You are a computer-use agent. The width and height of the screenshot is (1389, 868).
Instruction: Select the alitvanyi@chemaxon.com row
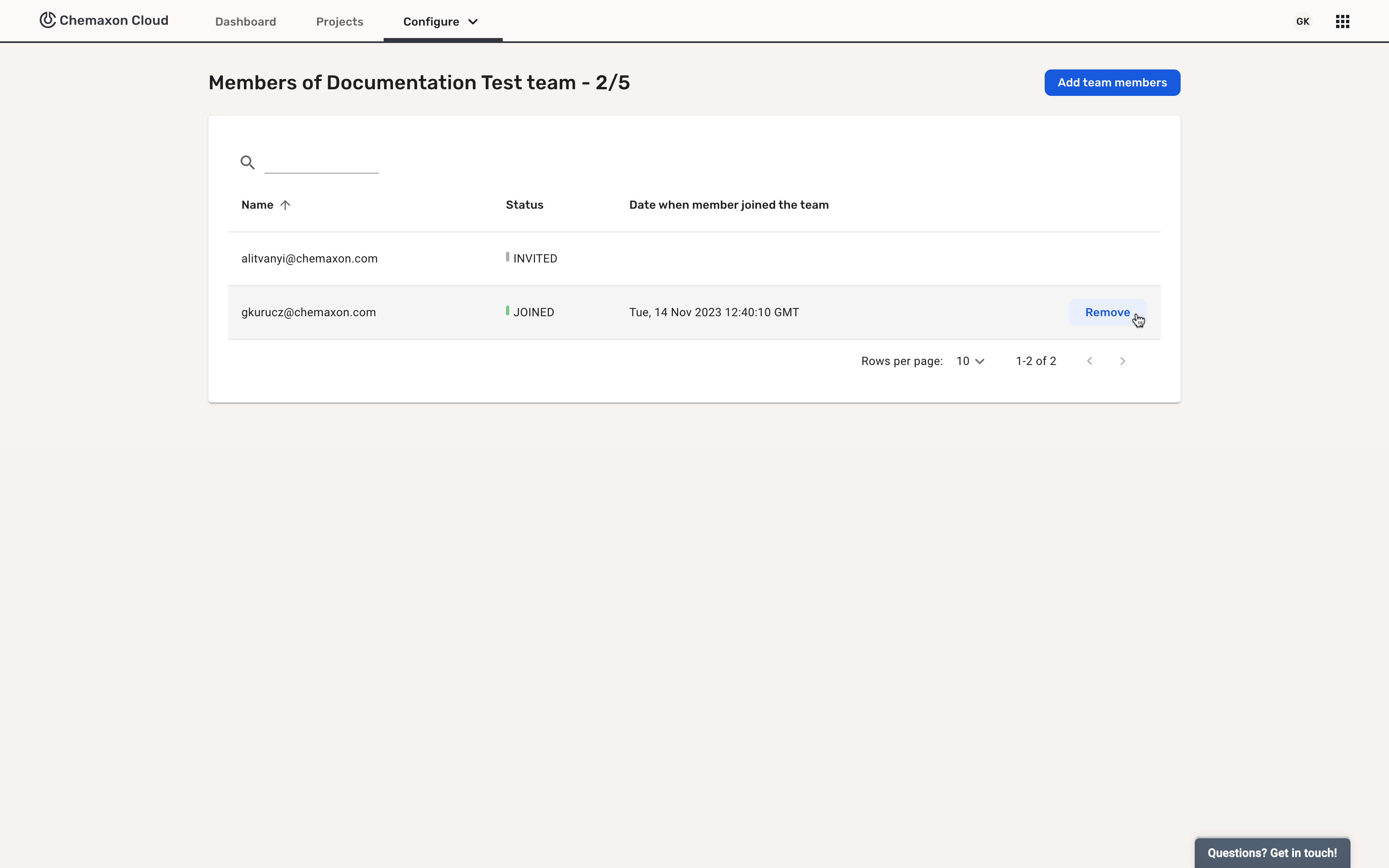pos(309,258)
